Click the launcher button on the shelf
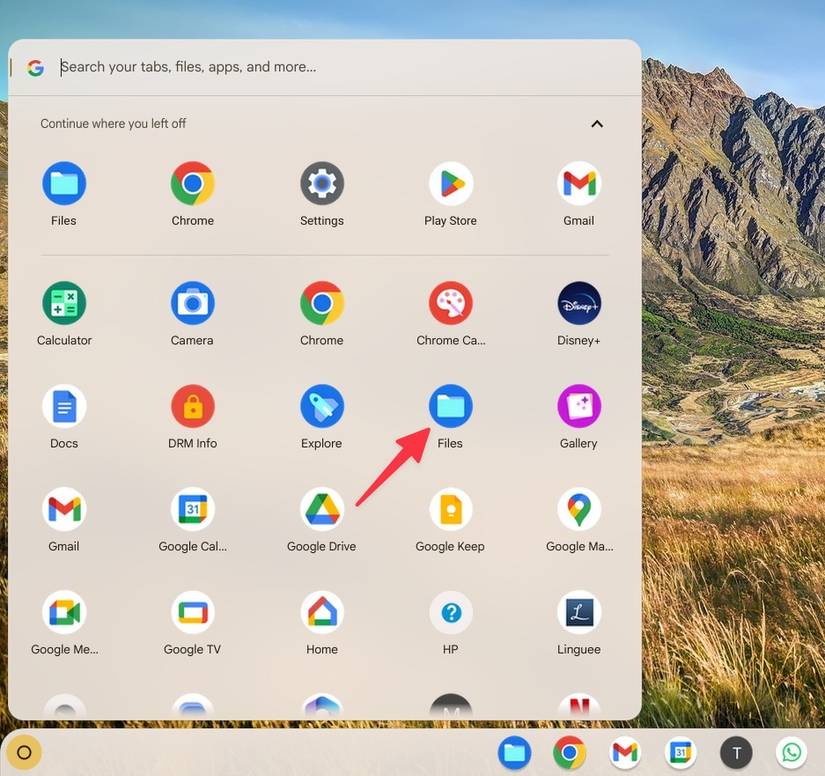Screen dimensions: 825x776 pos(25,753)
